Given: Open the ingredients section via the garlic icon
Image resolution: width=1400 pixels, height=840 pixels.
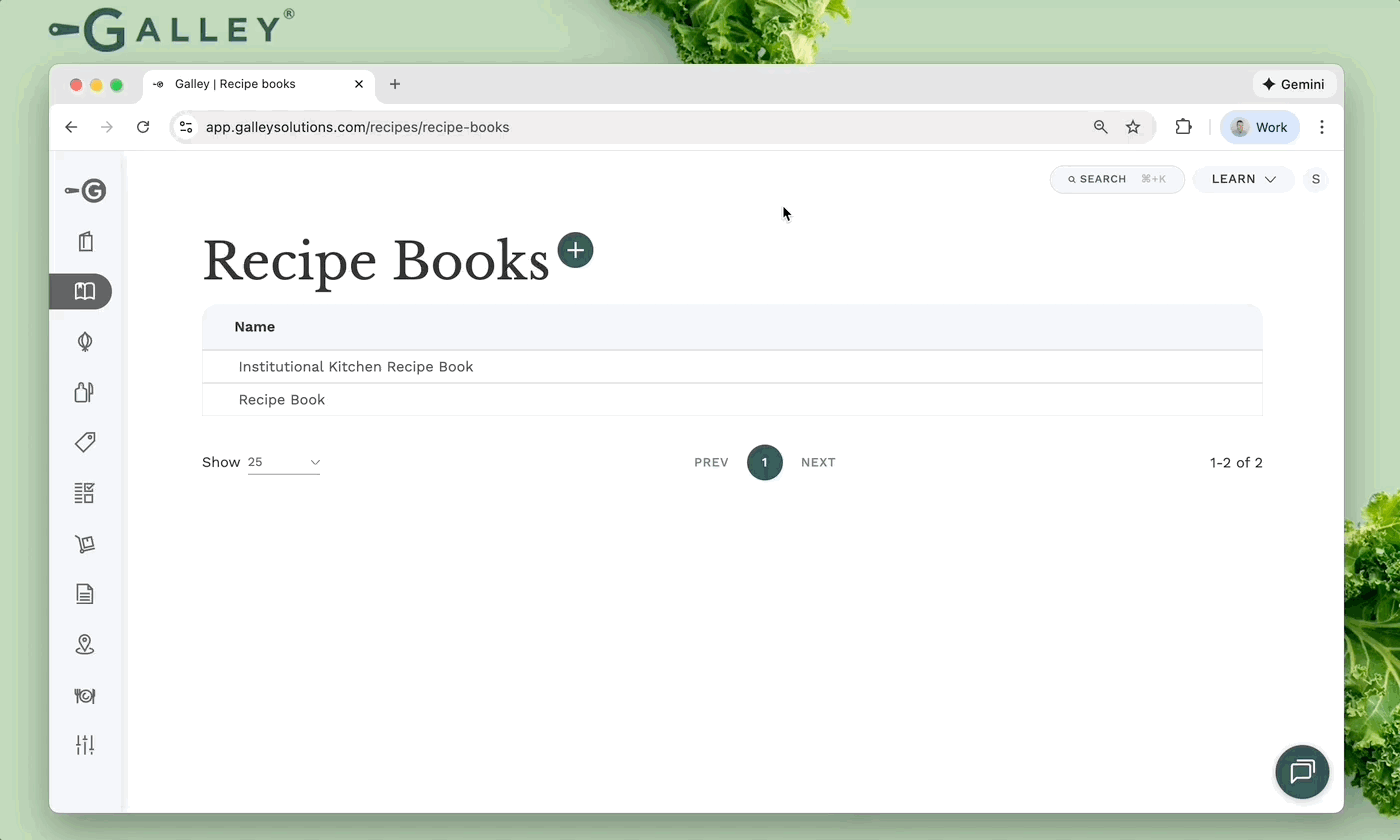Looking at the screenshot, I should (x=85, y=342).
